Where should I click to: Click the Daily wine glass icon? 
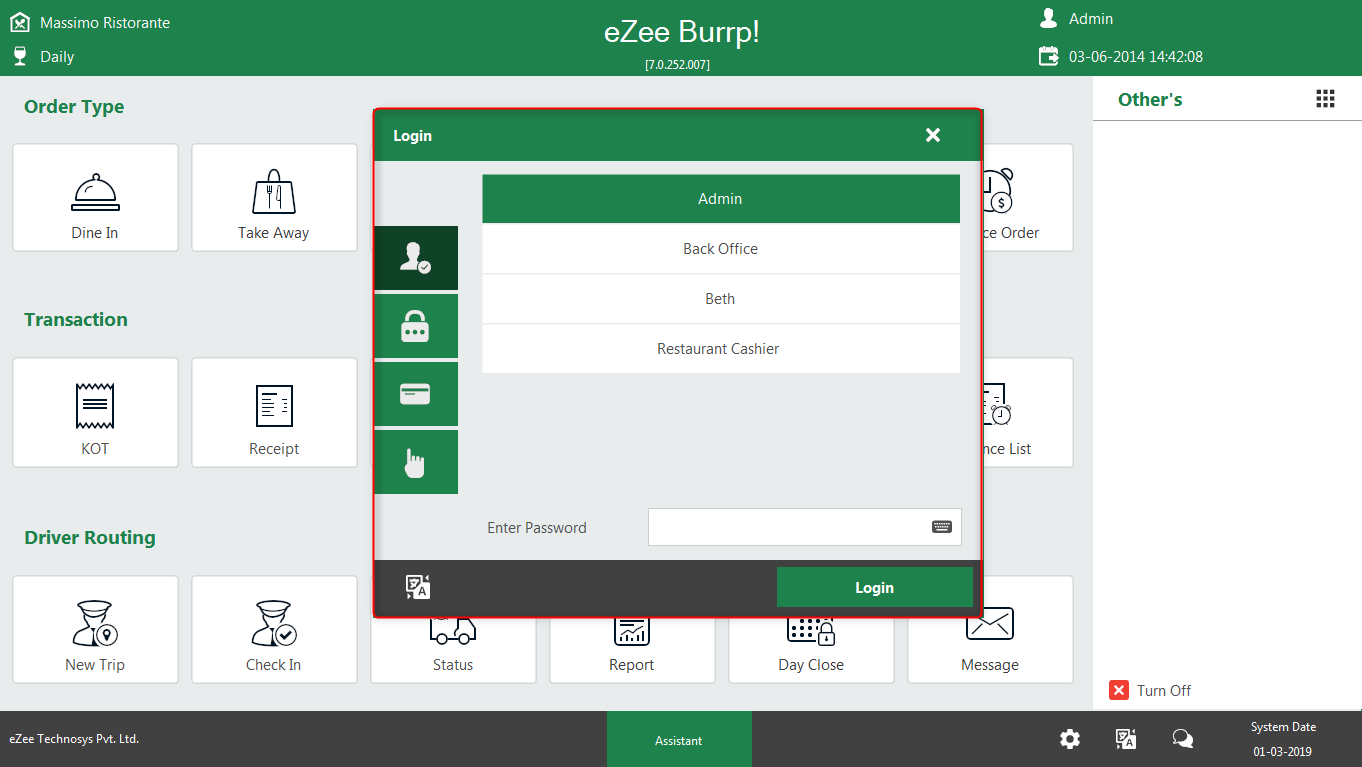point(20,56)
